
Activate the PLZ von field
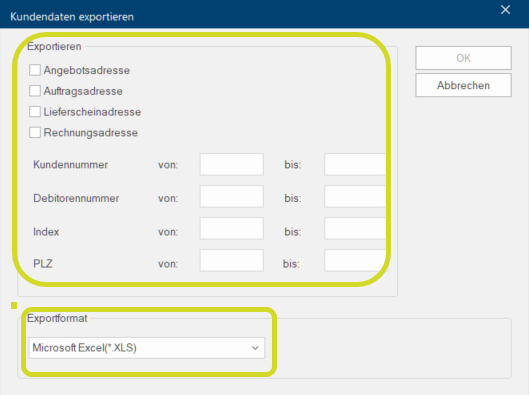coord(231,260)
